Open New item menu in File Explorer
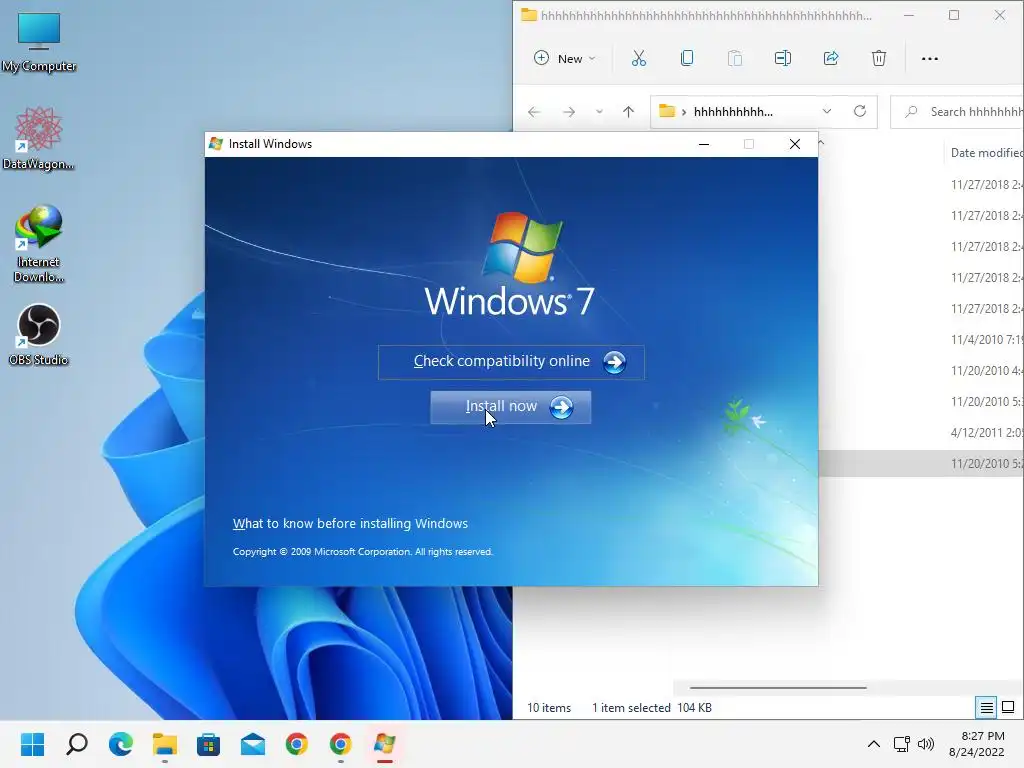The image size is (1024, 768). [x=564, y=59]
